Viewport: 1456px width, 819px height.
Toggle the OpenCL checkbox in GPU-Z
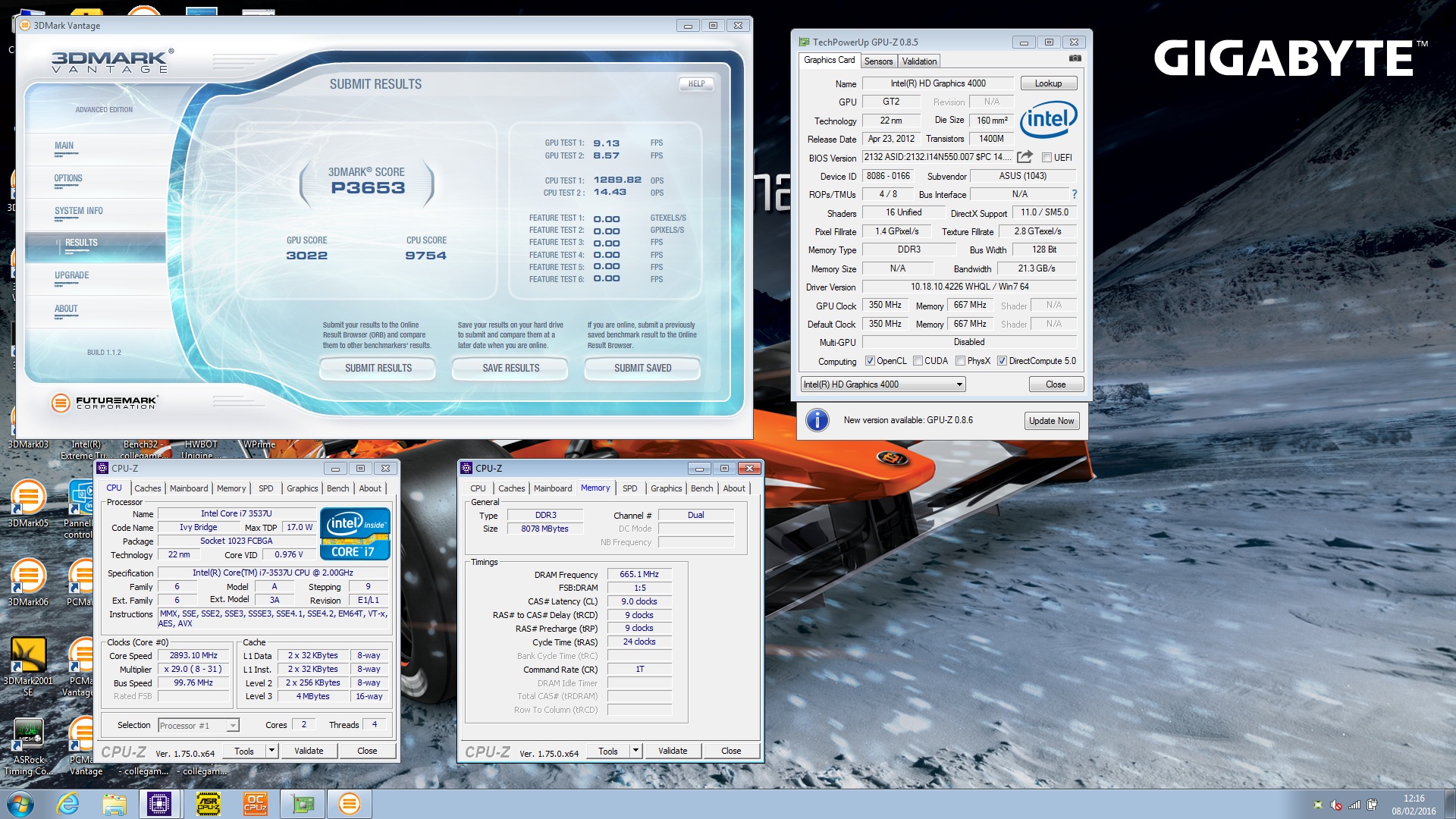(870, 361)
